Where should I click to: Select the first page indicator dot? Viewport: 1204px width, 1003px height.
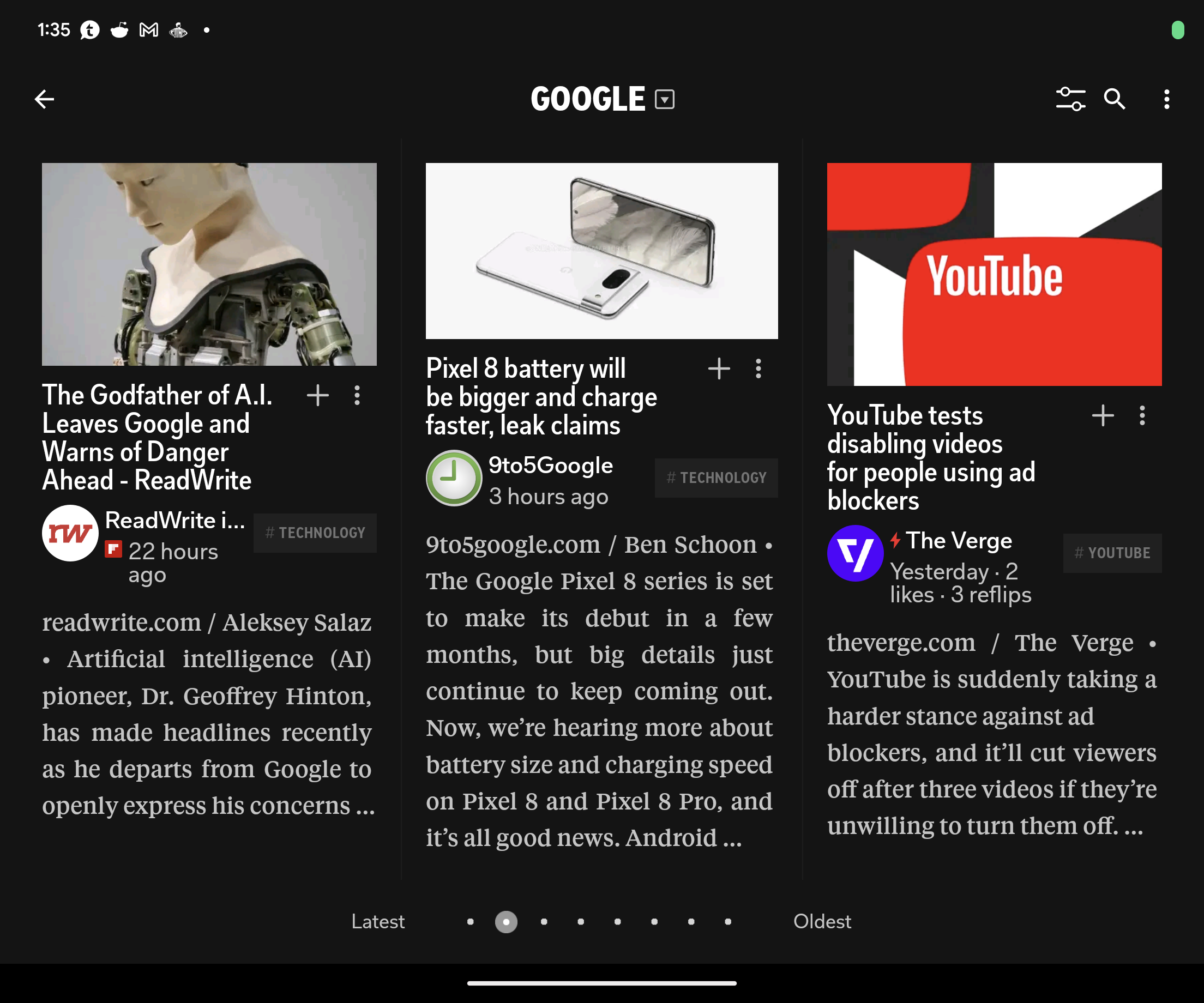click(470, 922)
